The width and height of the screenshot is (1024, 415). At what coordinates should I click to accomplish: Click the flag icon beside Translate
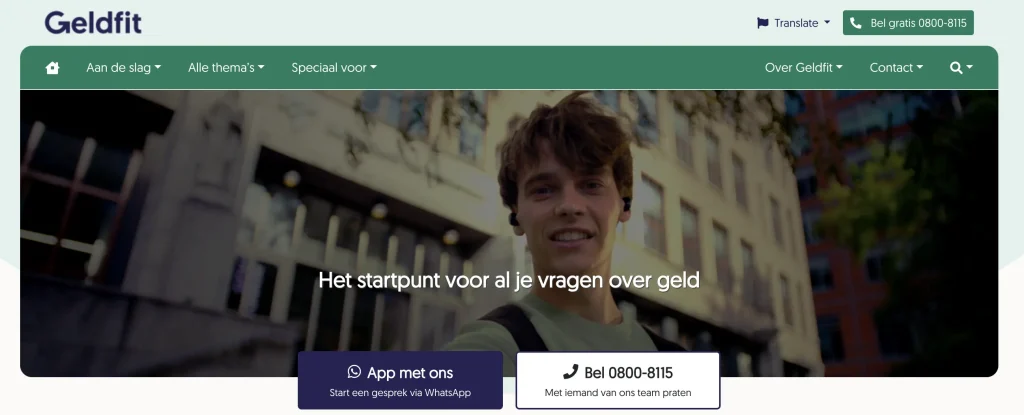click(x=763, y=23)
